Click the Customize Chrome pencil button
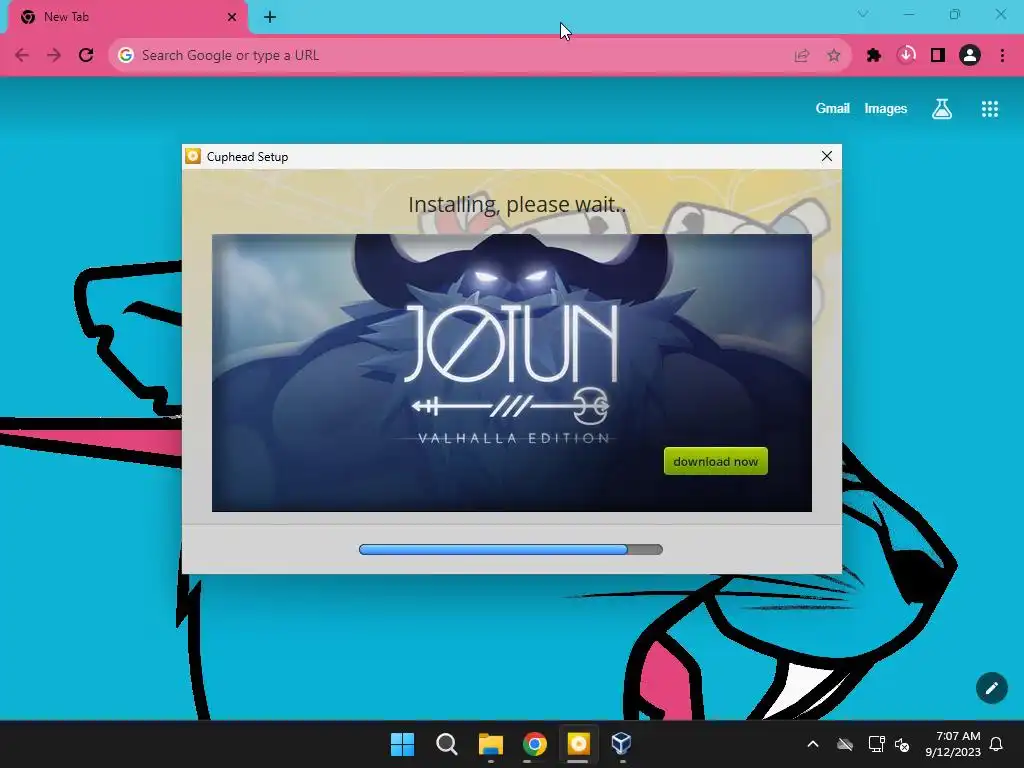The width and height of the screenshot is (1024, 768). [x=991, y=688]
